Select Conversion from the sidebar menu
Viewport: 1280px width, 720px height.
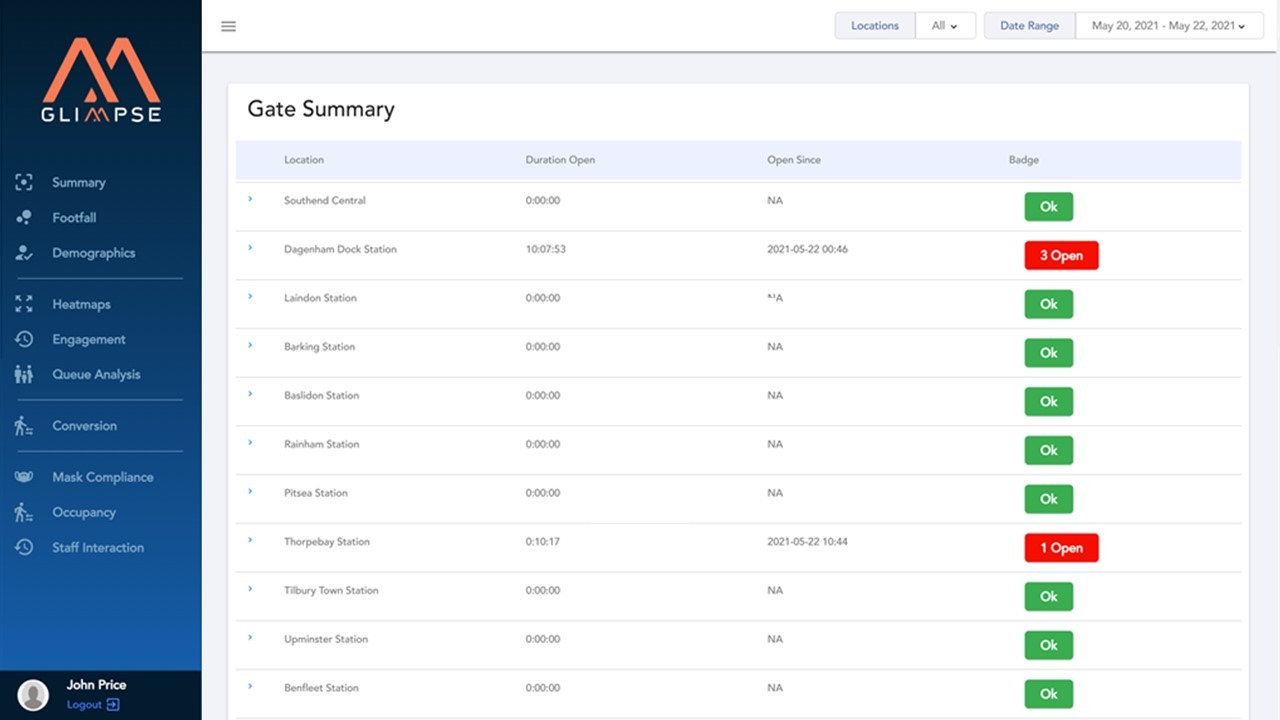point(82,425)
